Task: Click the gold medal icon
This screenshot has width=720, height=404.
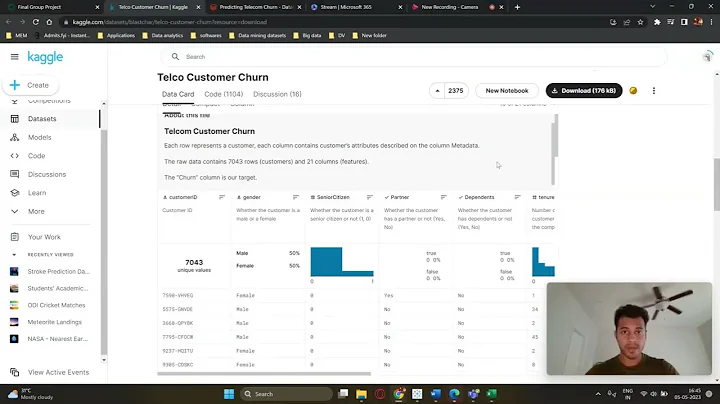Action: coord(633,91)
